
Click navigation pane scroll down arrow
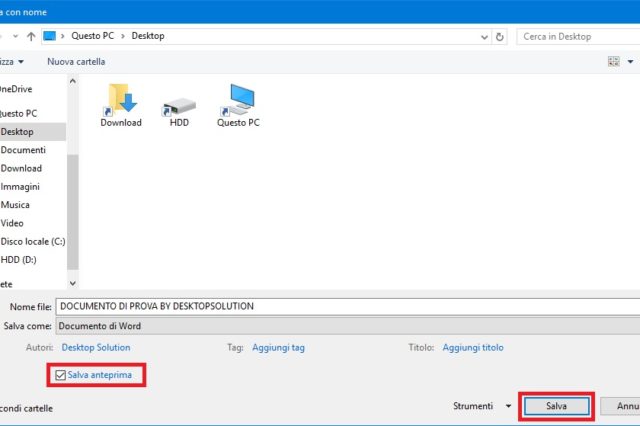[x=73, y=283]
